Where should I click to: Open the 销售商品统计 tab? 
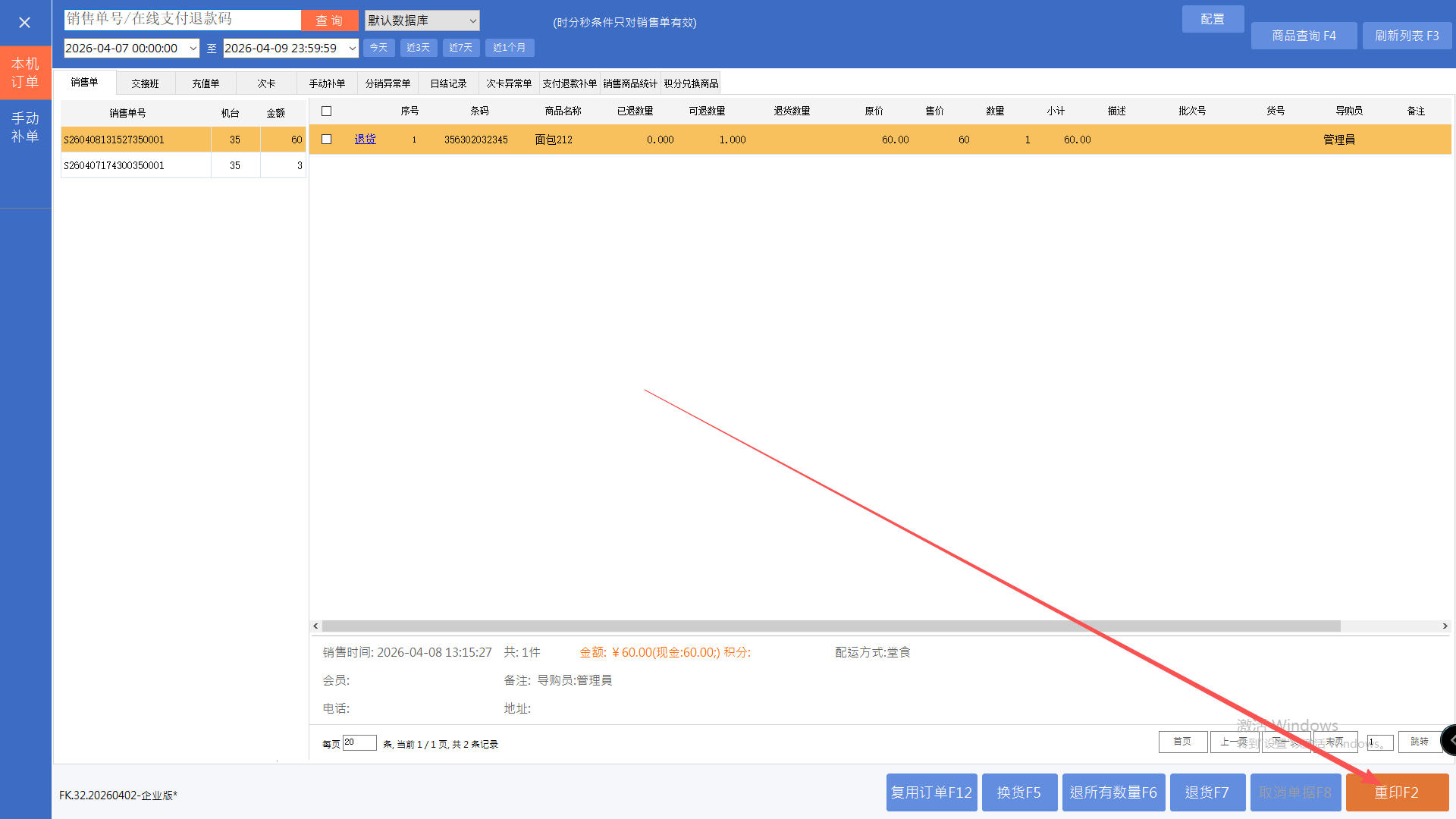tap(630, 83)
